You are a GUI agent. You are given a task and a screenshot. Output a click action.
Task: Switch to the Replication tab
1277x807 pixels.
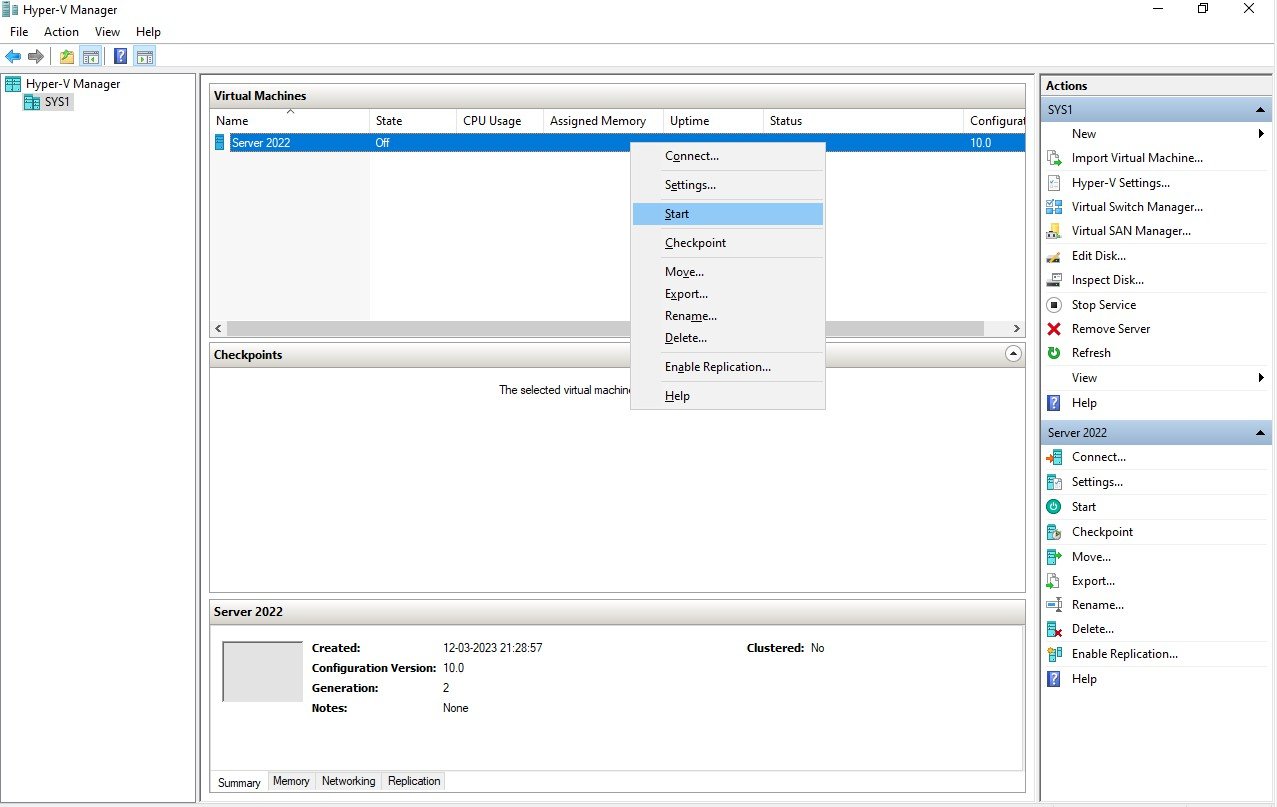click(414, 781)
